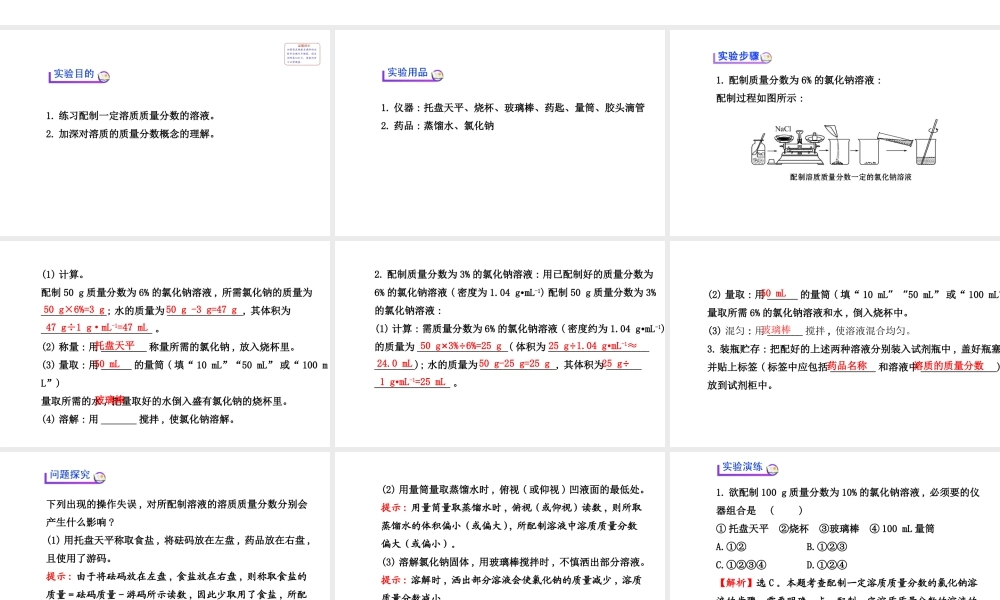Screen dimensions: 1000x600
Task: Choose answer option B. ①②③
Action: click(827, 546)
